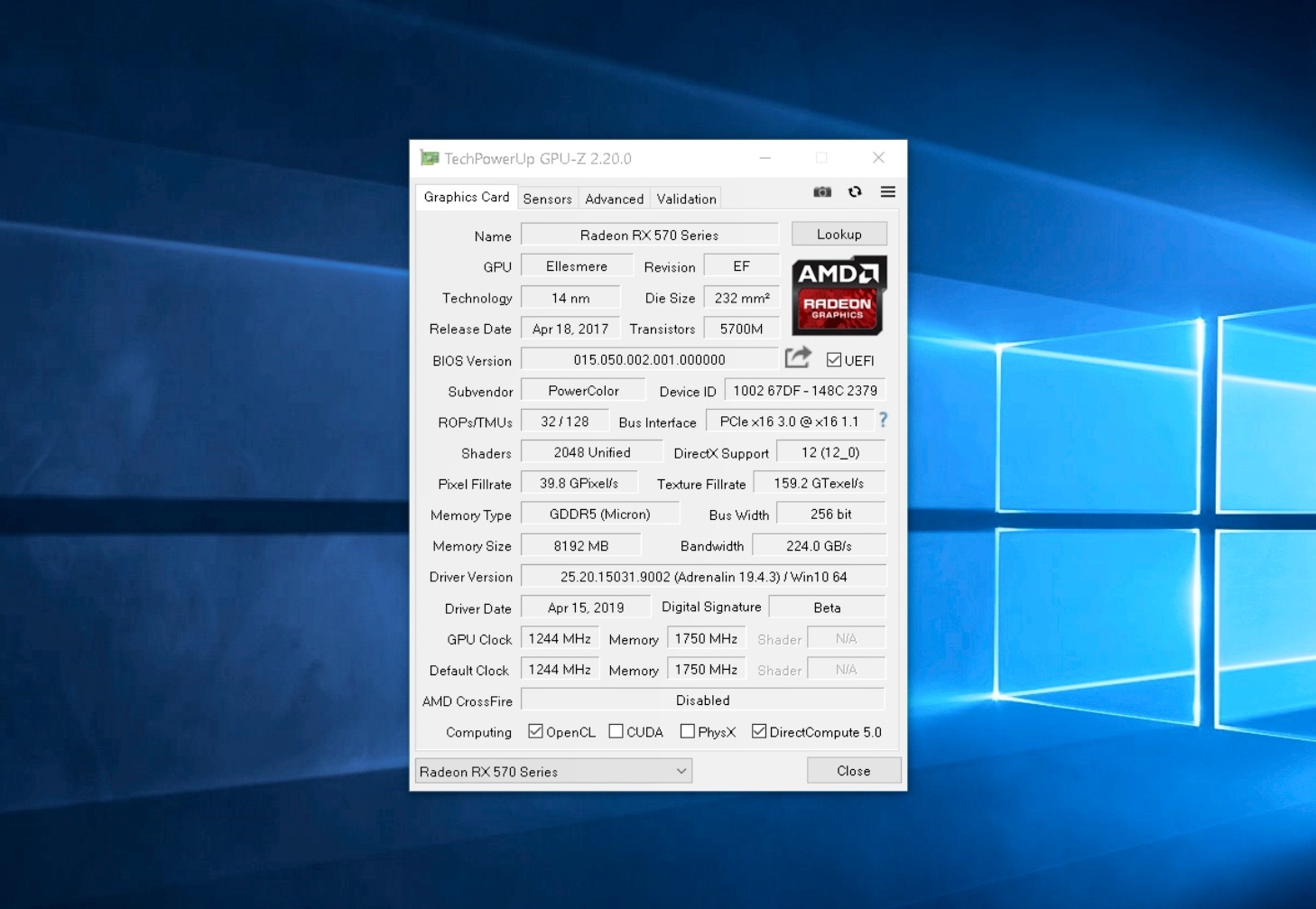This screenshot has height=909, width=1316.
Task: Click the refresh arrows icon
Action: 855,191
